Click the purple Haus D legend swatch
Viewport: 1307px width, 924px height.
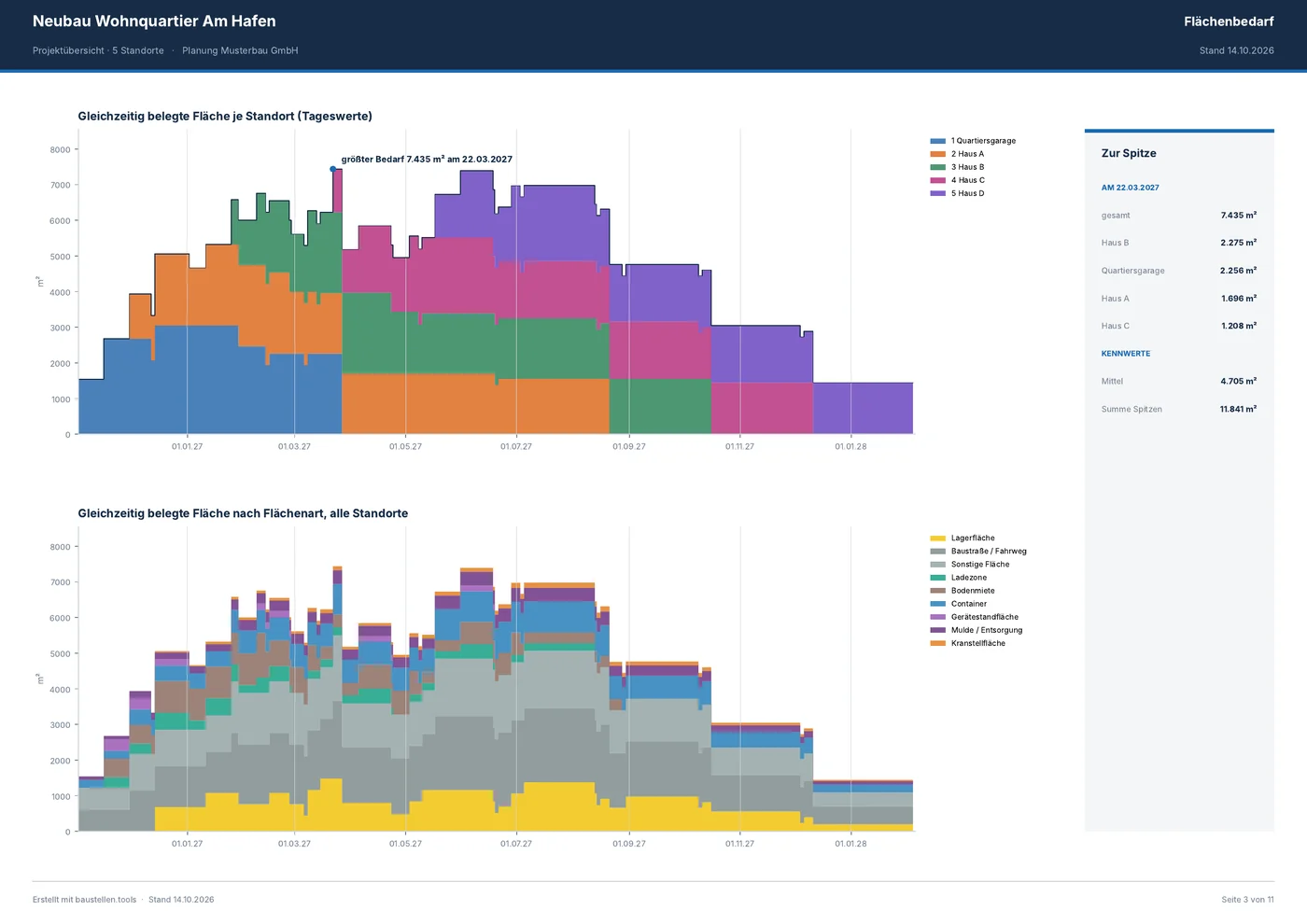point(937,193)
